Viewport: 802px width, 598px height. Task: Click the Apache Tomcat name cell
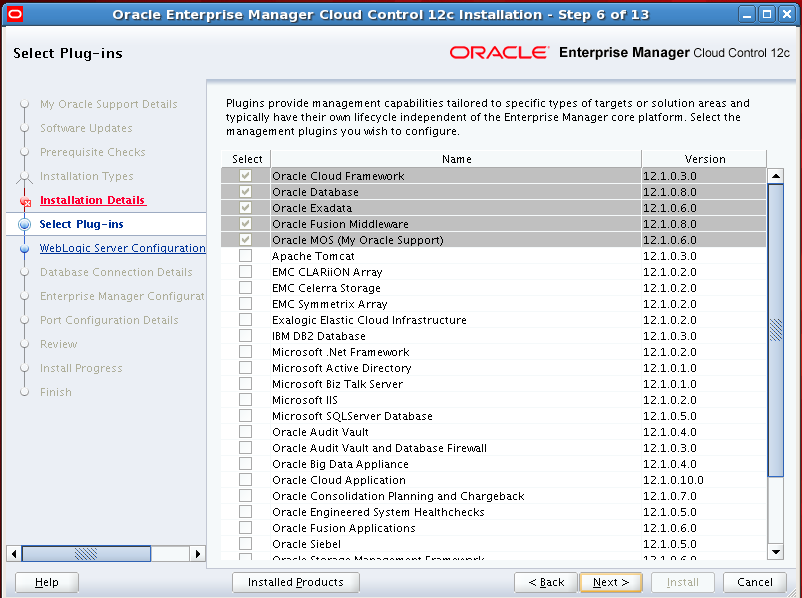456,256
